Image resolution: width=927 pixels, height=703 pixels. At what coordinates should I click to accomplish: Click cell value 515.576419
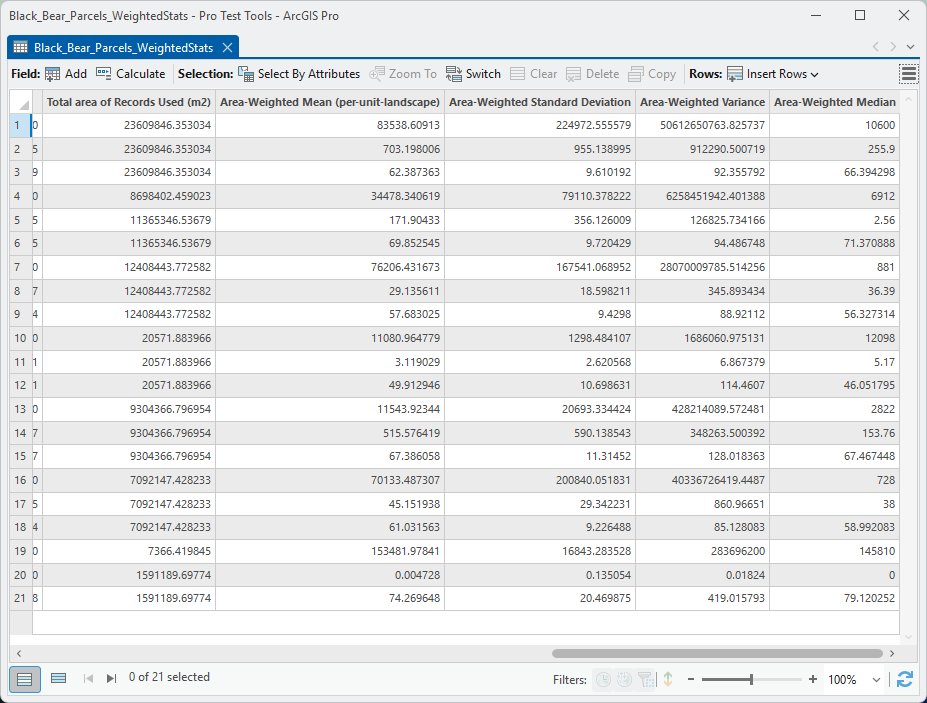[330, 433]
